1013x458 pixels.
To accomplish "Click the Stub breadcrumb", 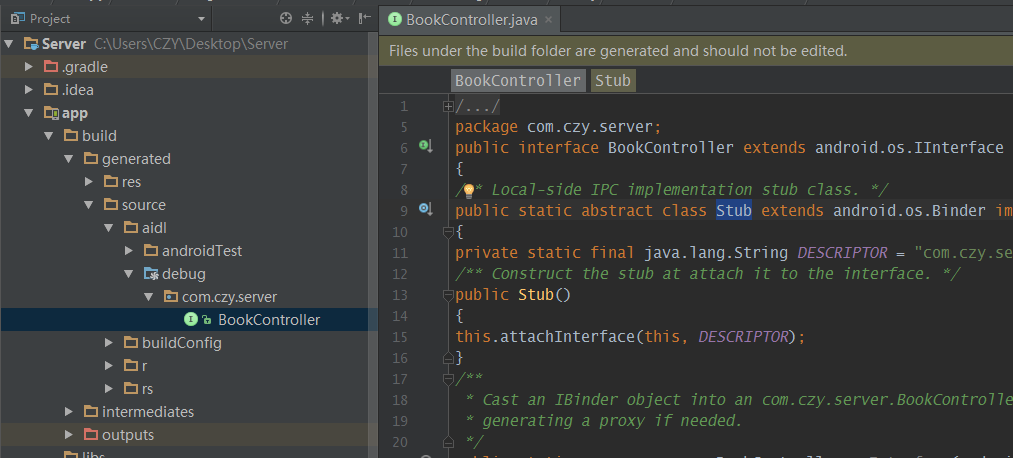I will pyautogui.click(x=612, y=81).
